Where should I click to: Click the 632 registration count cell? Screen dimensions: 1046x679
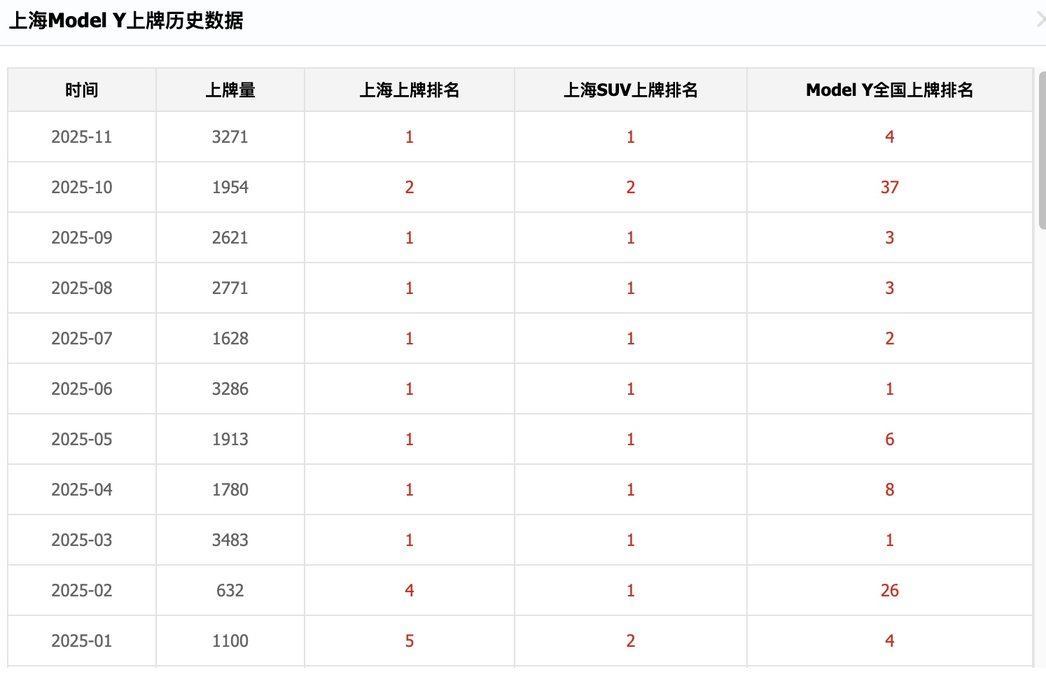(x=230, y=590)
